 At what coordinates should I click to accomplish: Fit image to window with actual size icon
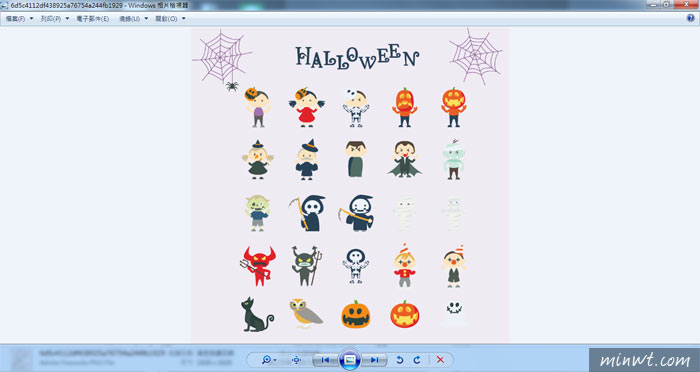click(x=296, y=360)
